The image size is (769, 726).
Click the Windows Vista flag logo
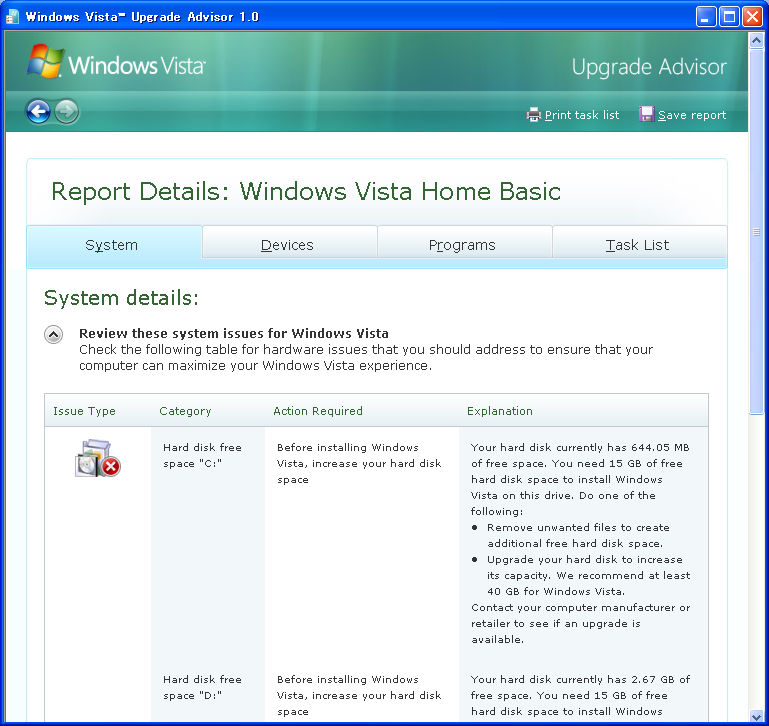[x=45, y=61]
